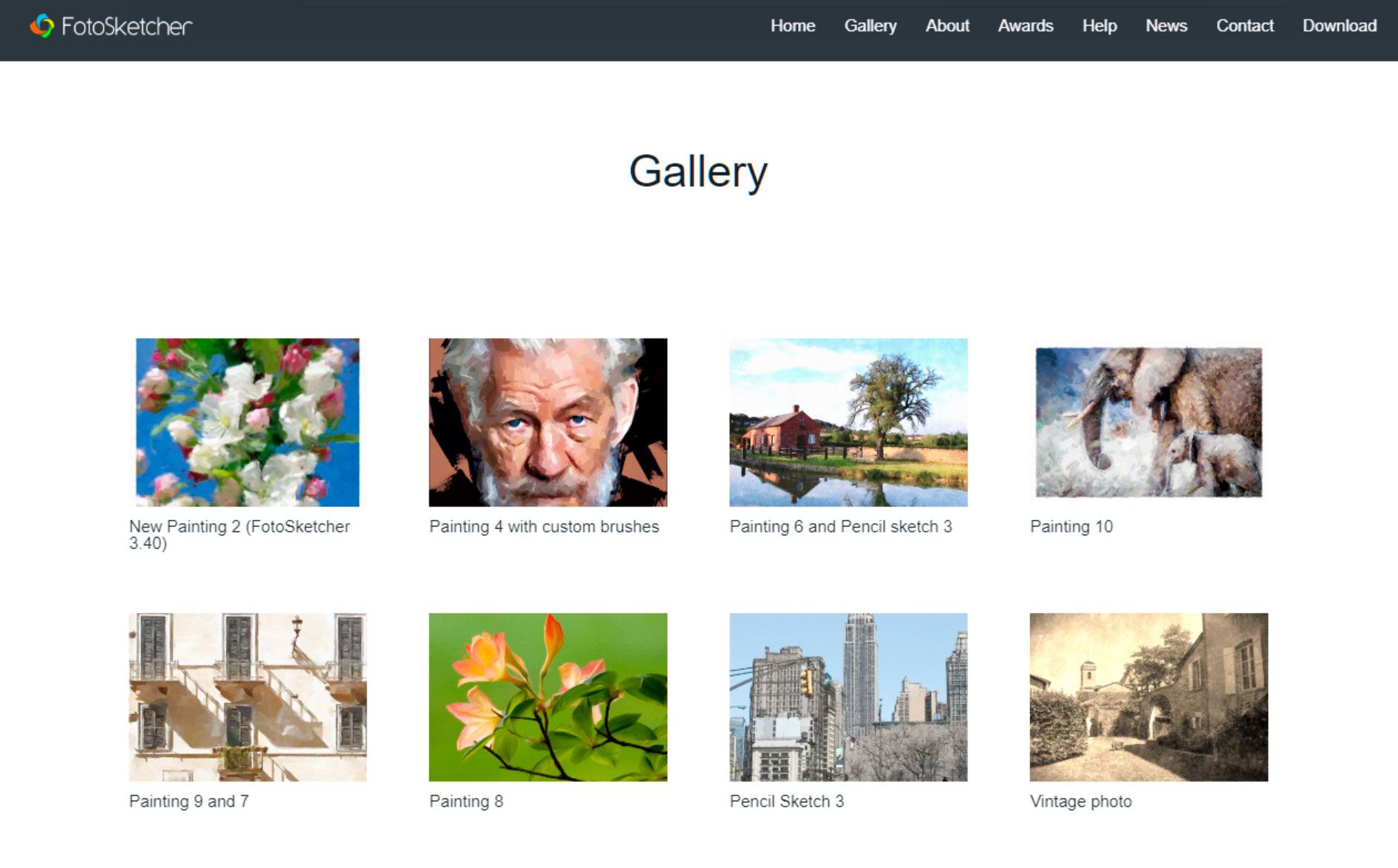Open the 'Painting 6 and Pencil sketch 3' caption
1398x868 pixels.
tap(840, 527)
